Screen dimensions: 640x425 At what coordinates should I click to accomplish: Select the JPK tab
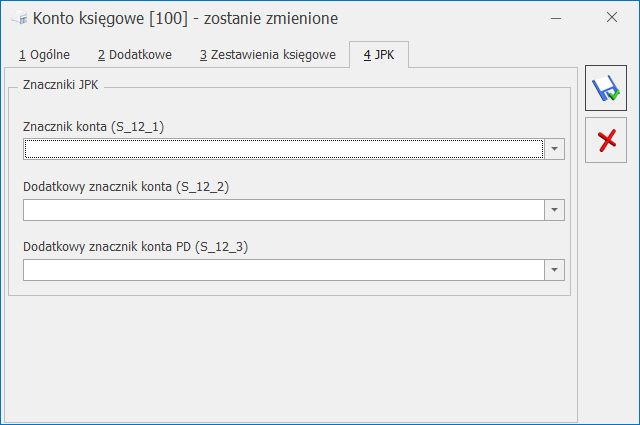pos(379,54)
